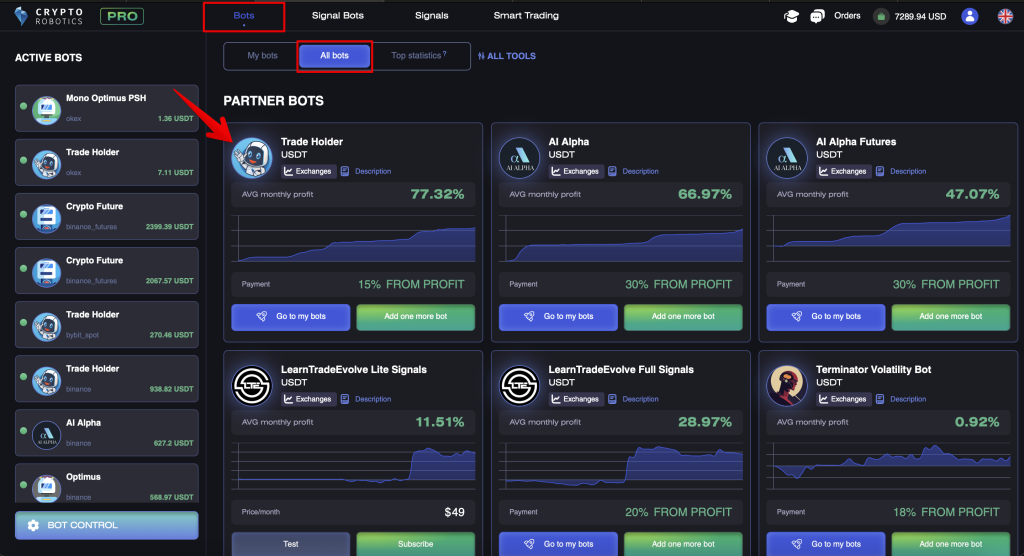Click Add one more bot on Terminator Volatility Bot
The height and width of the screenshot is (556, 1024).
[951, 544]
